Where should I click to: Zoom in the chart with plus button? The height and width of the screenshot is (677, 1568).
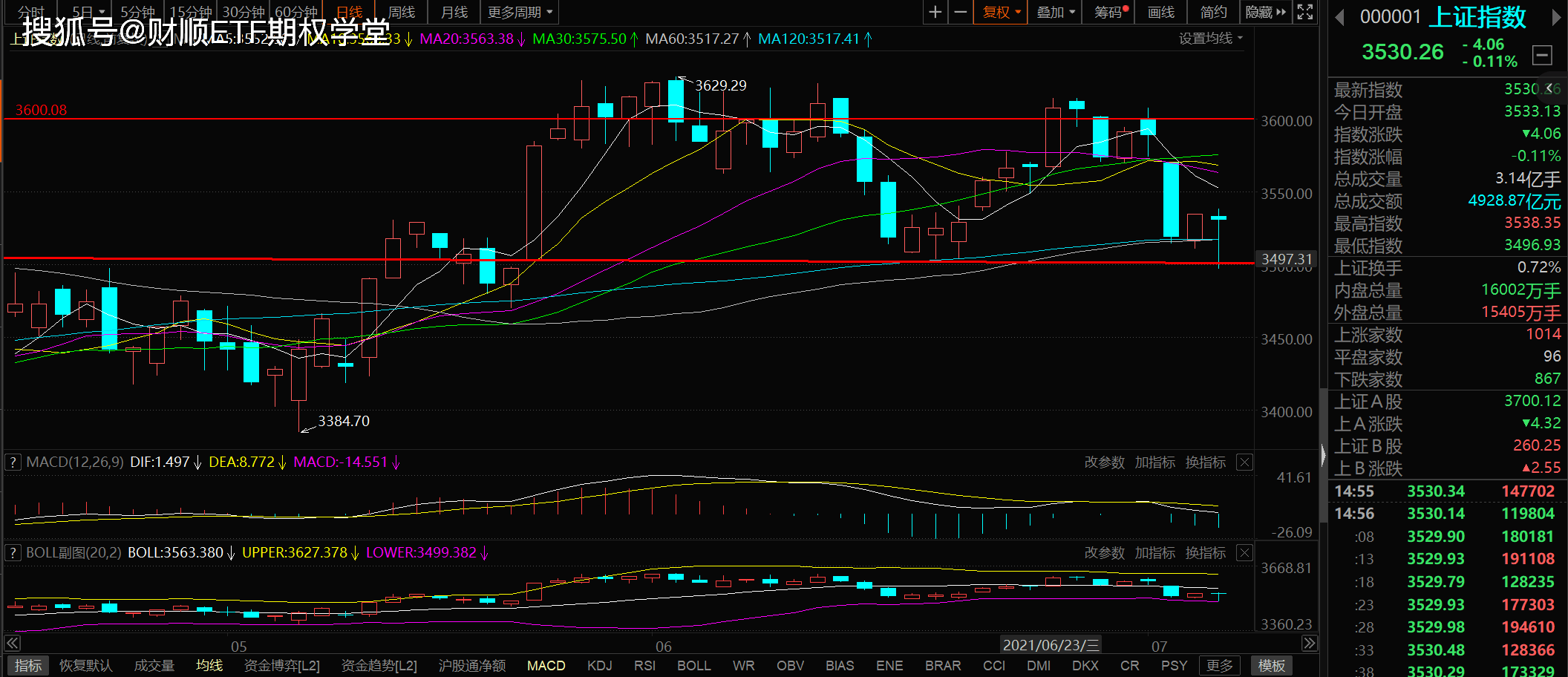click(935, 12)
